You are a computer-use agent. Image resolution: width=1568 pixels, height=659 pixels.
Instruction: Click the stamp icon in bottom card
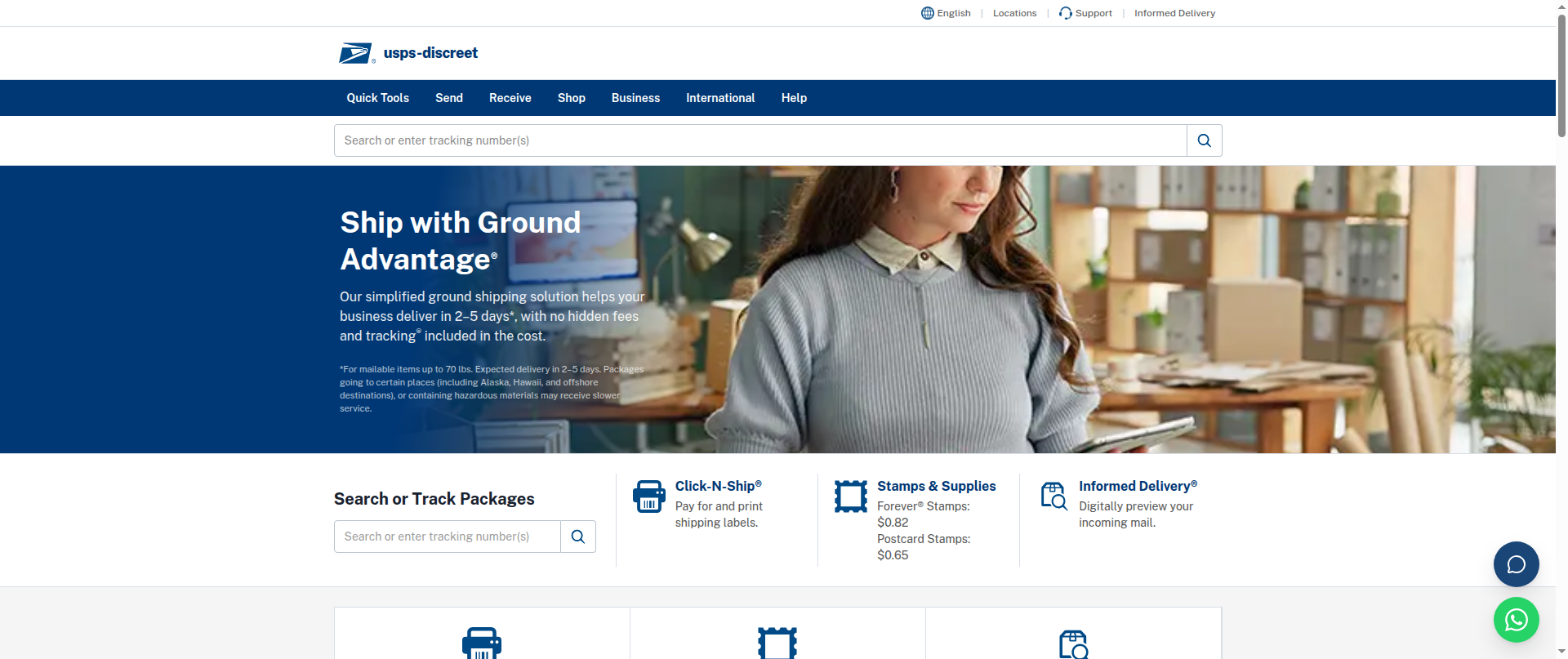point(777,643)
